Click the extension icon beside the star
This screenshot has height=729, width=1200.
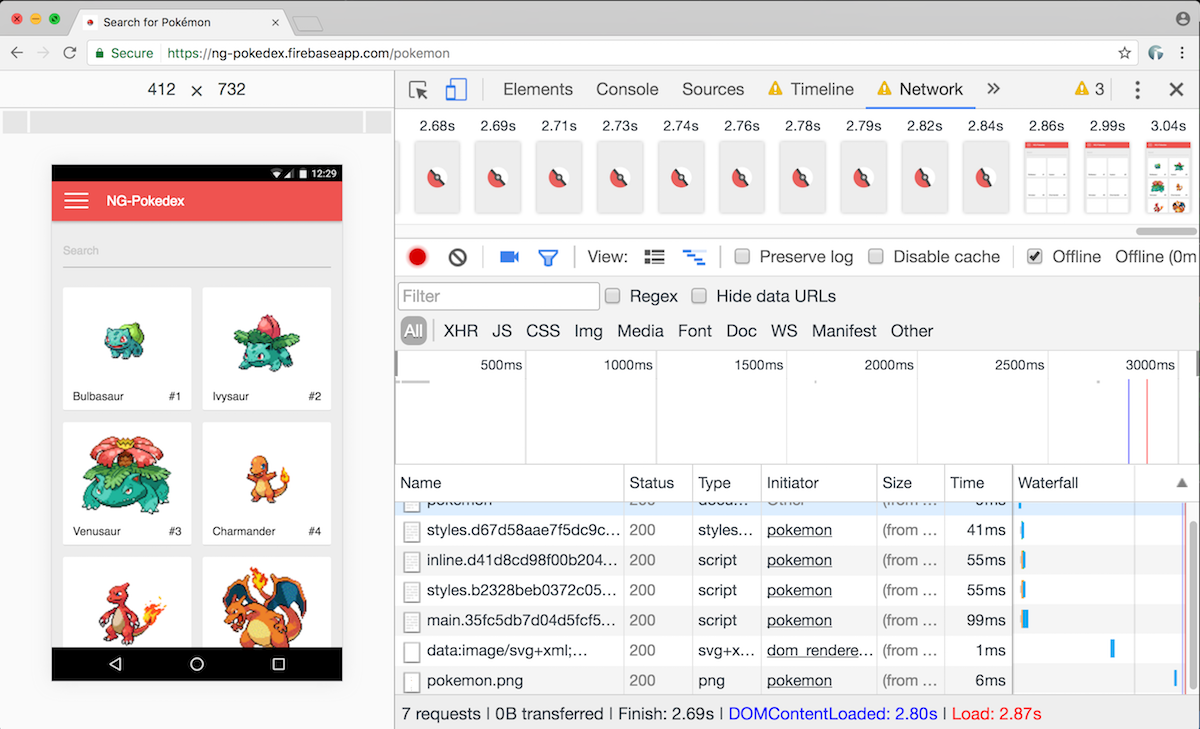[1157, 53]
